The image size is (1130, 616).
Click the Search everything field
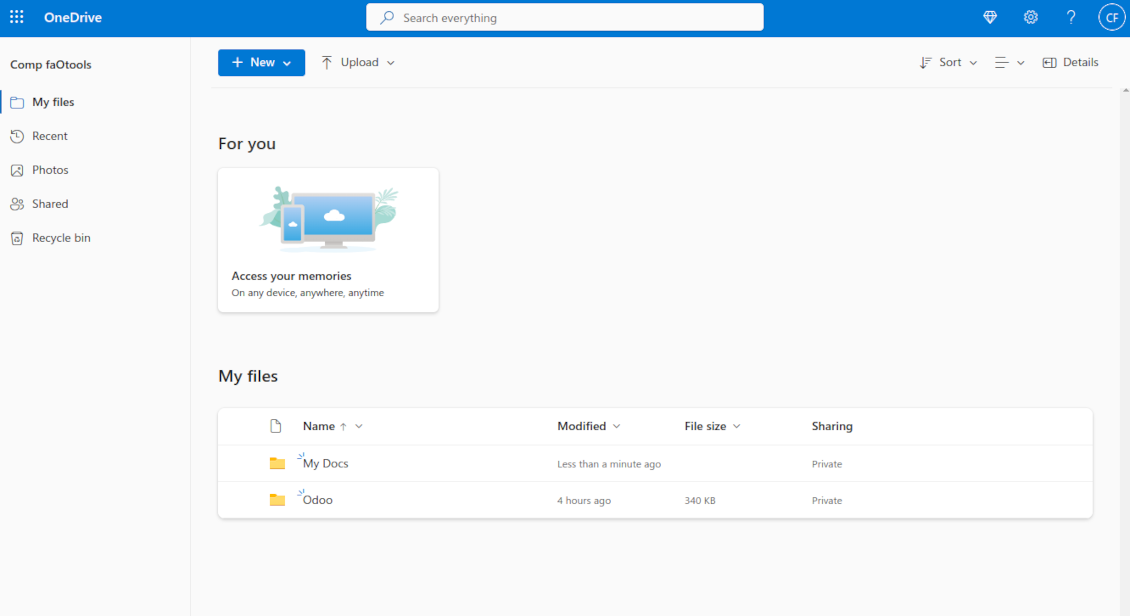coord(564,17)
